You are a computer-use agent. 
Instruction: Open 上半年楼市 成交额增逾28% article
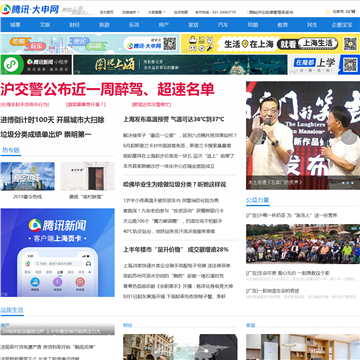(176, 249)
